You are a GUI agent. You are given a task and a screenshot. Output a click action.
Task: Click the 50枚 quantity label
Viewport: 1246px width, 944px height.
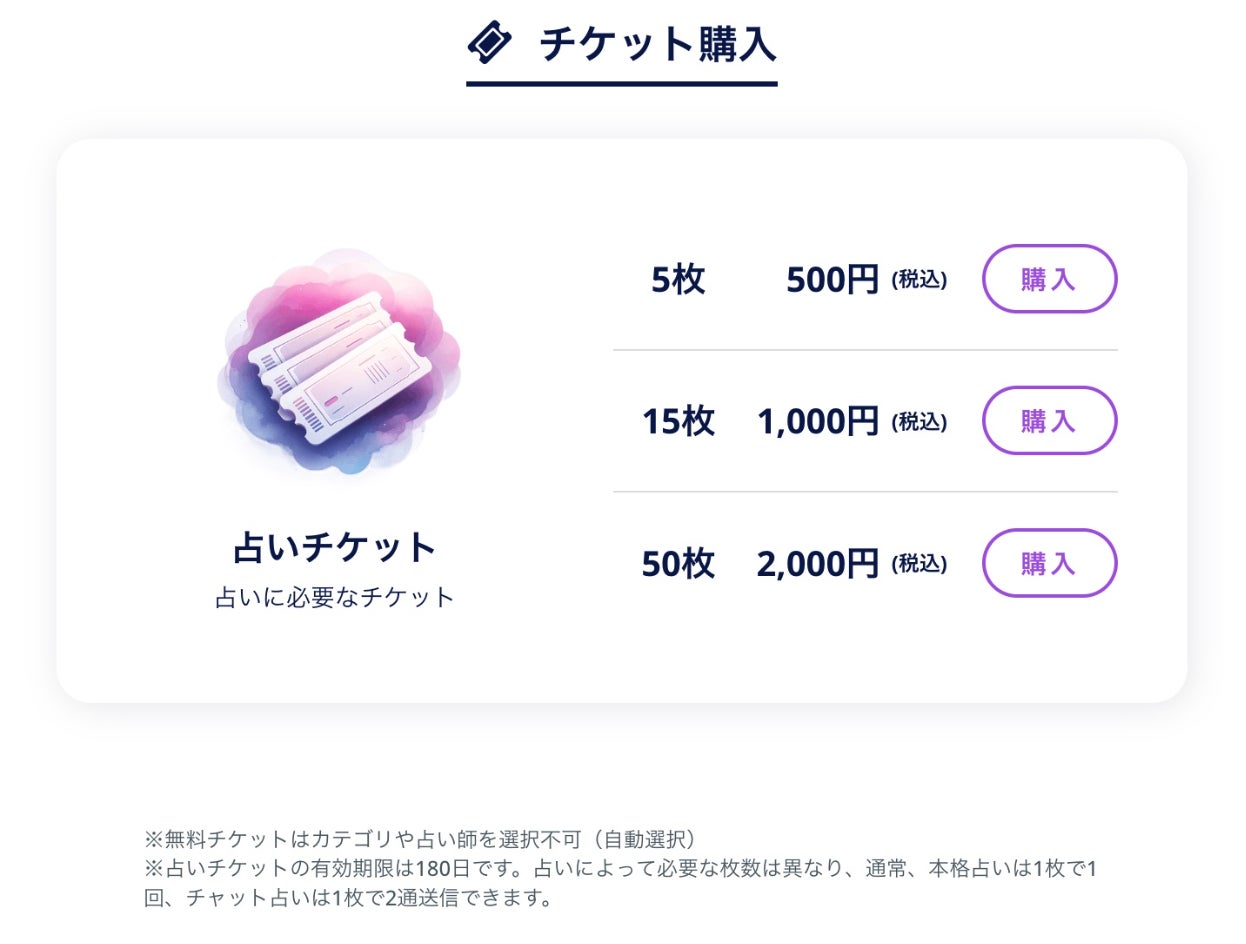(678, 564)
